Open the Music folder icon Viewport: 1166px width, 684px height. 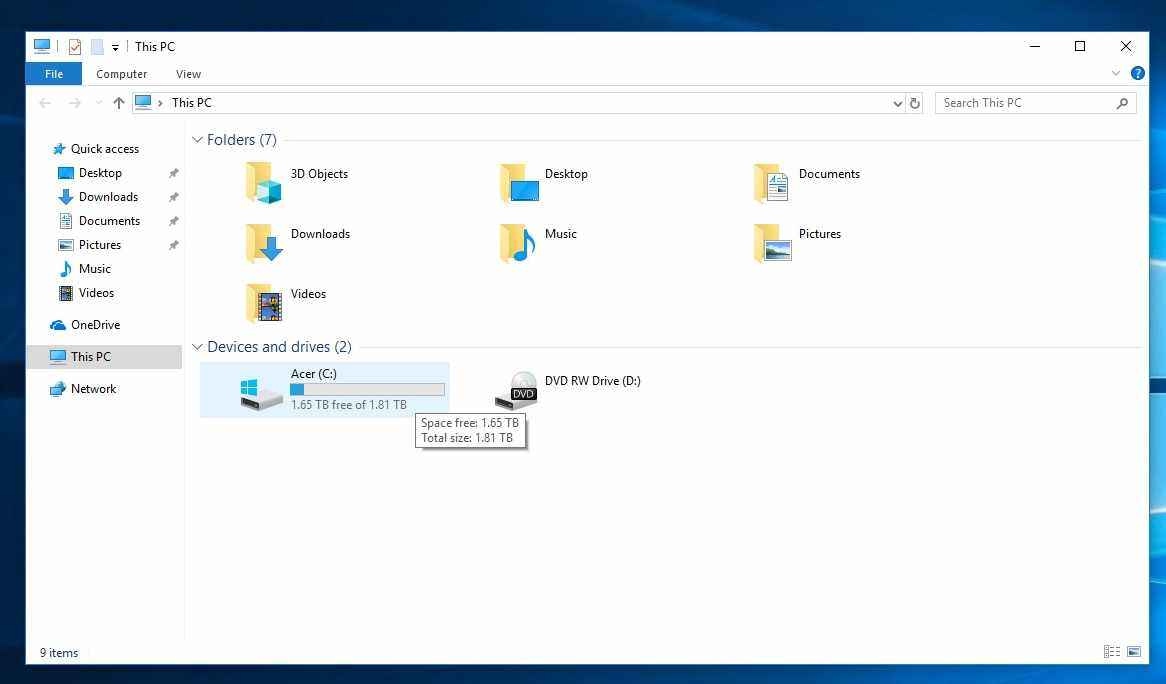pyautogui.click(x=518, y=243)
